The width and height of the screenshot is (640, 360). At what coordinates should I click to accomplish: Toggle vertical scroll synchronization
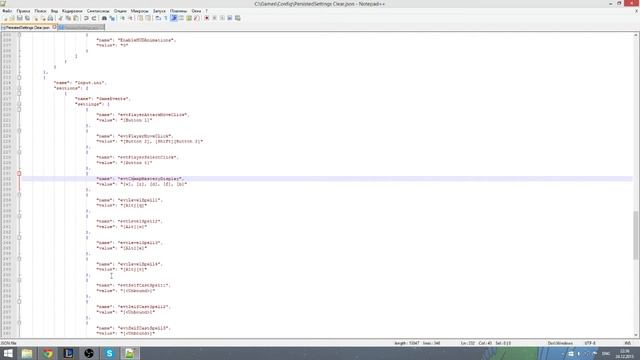point(140,18)
